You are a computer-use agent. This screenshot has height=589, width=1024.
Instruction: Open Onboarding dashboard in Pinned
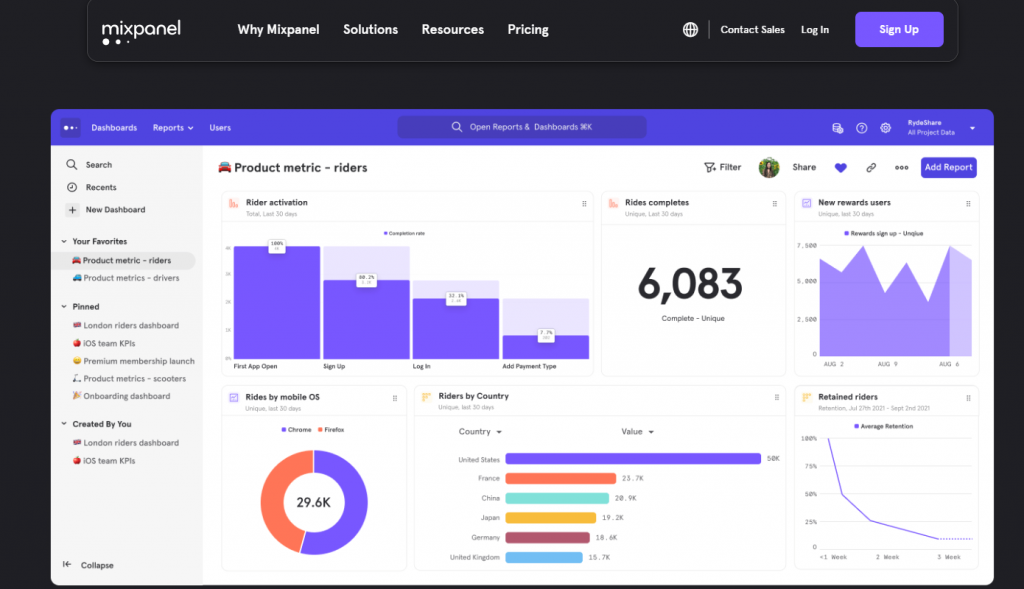pyautogui.click(x=127, y=396)
